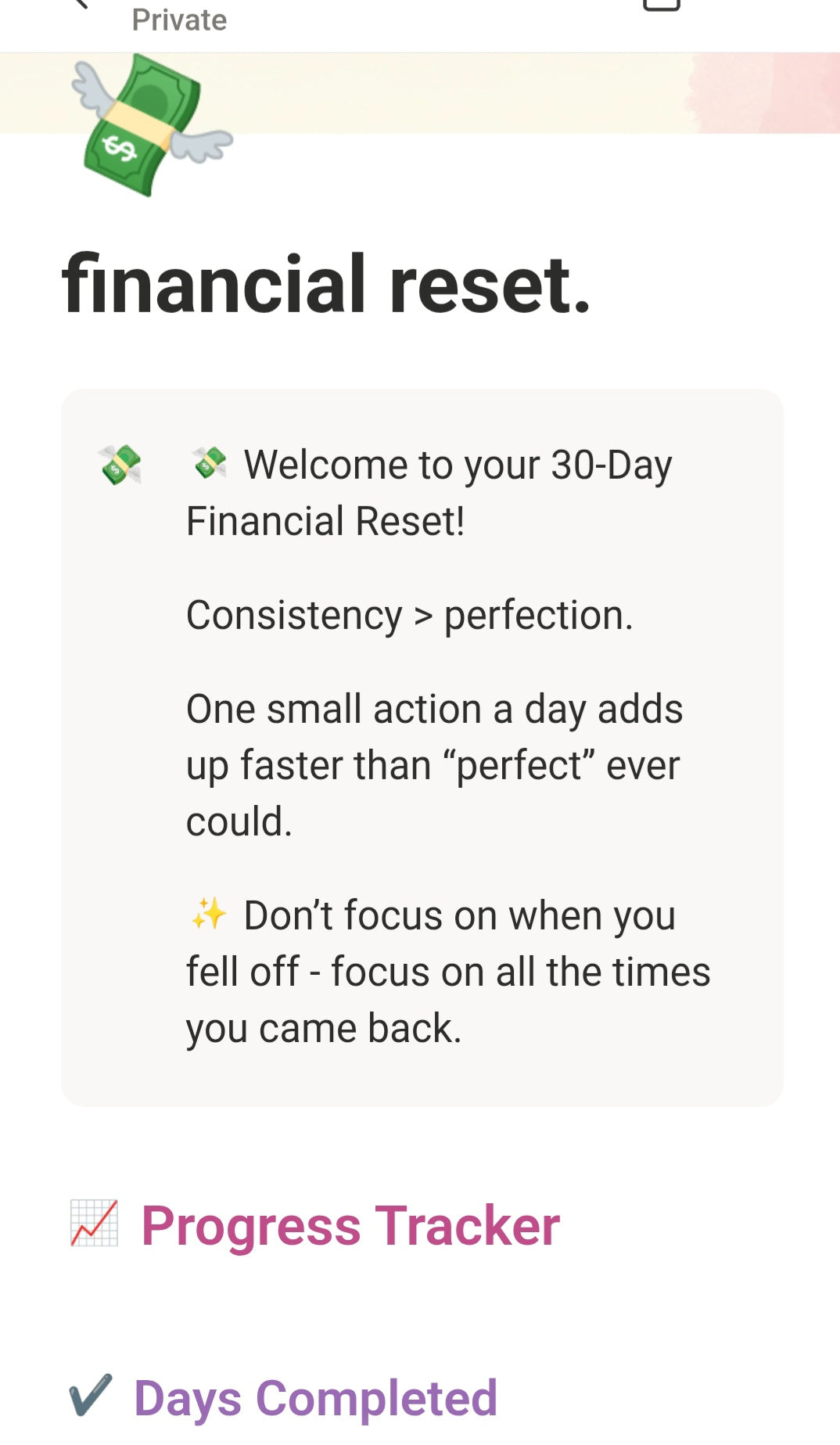Open the Progress Tracker subpage
This screenshot has width=840, height=1445.
coord(350,1226)
